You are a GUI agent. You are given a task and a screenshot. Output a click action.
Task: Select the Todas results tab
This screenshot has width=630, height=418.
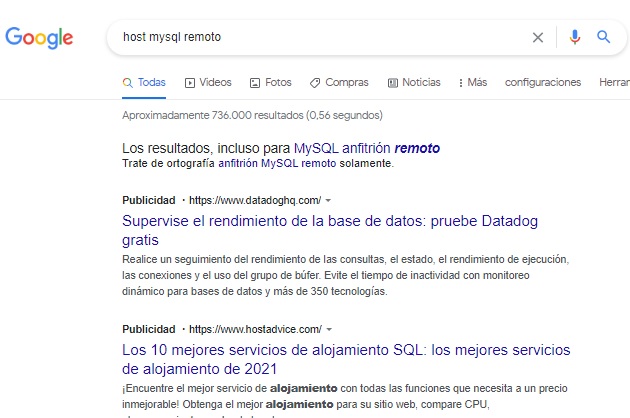[144, 82]
